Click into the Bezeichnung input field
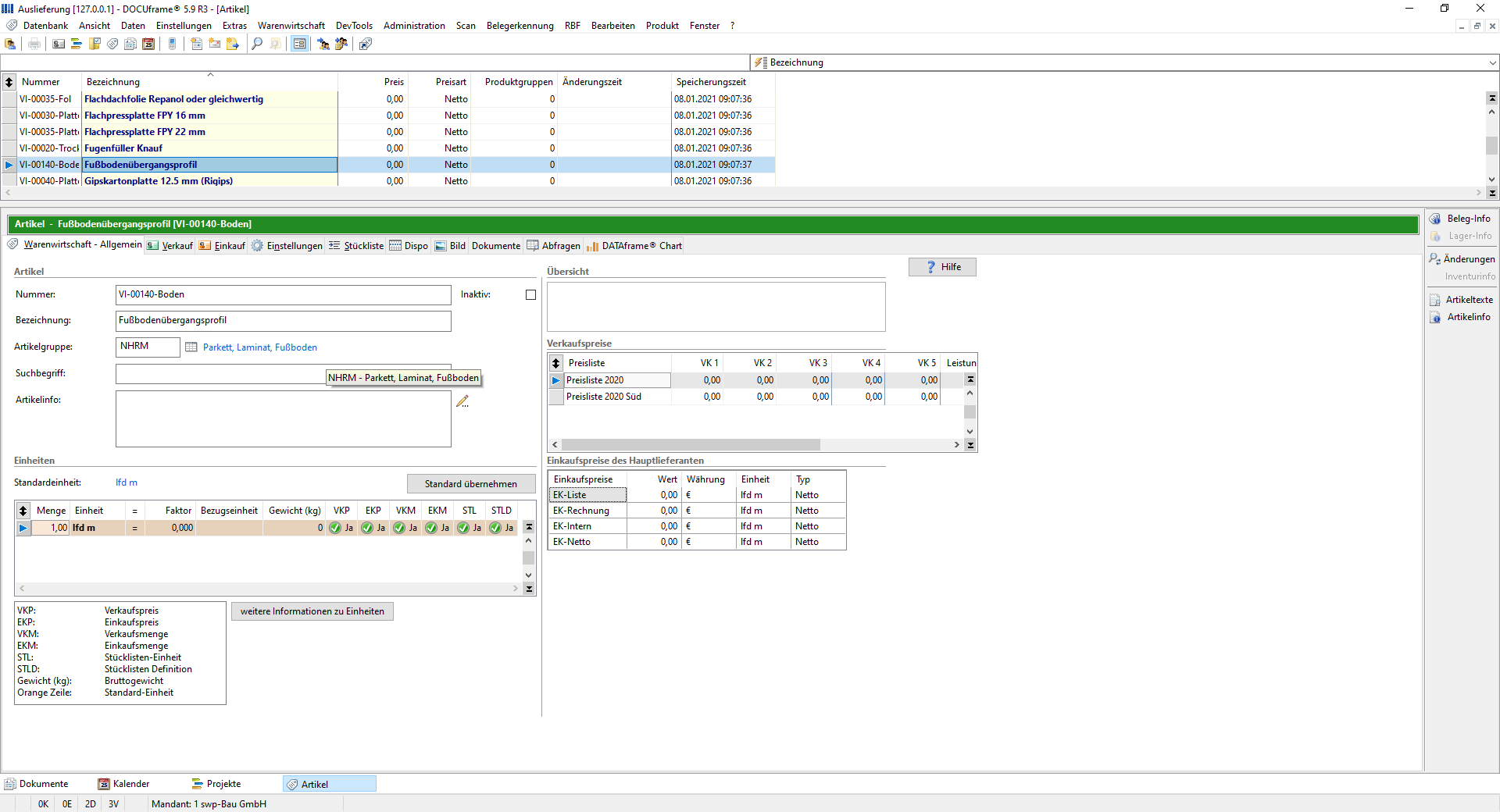This screenshot has width=1500, height=812. 283,321
